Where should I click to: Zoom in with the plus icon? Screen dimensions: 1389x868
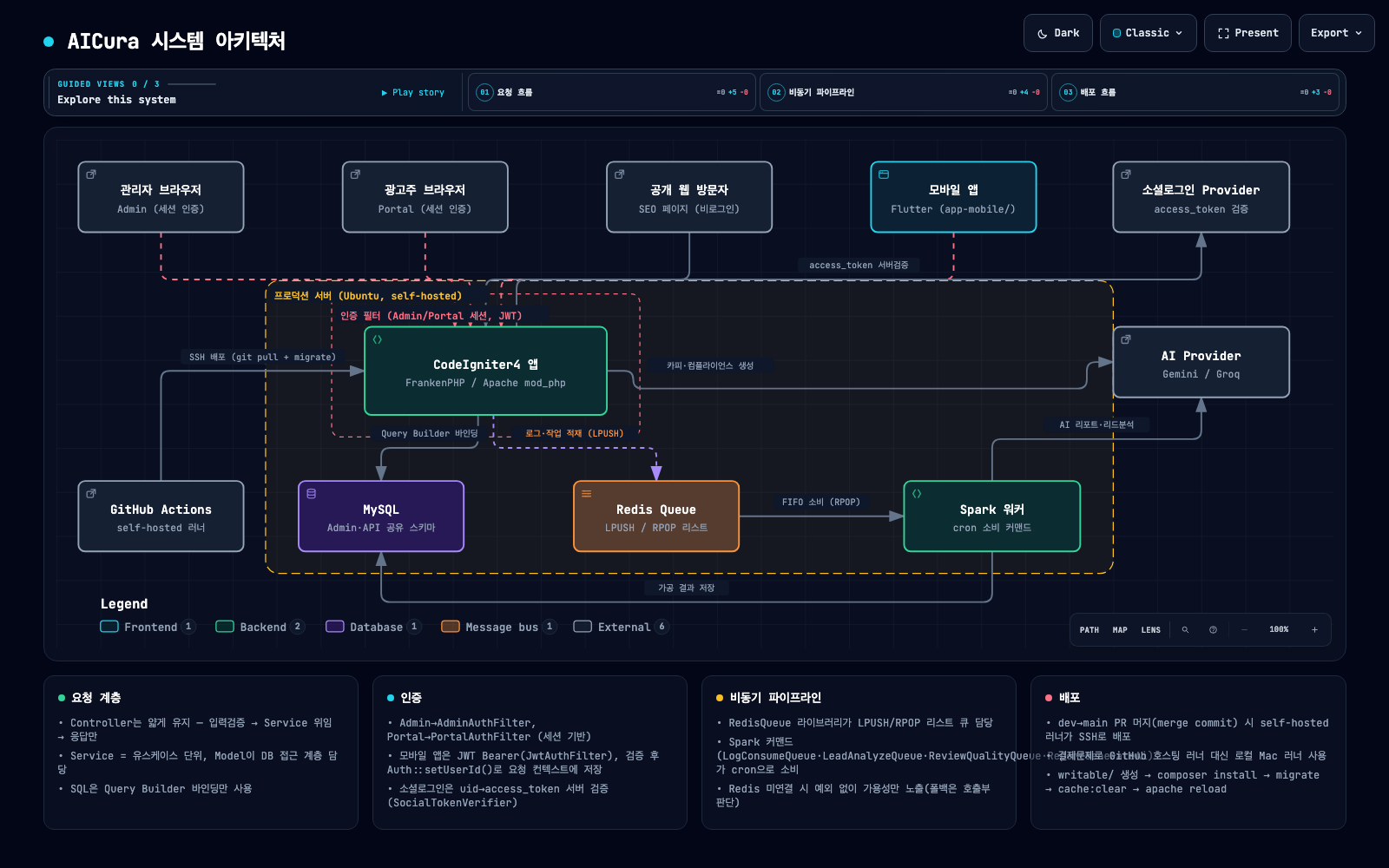pos(1314,630)
